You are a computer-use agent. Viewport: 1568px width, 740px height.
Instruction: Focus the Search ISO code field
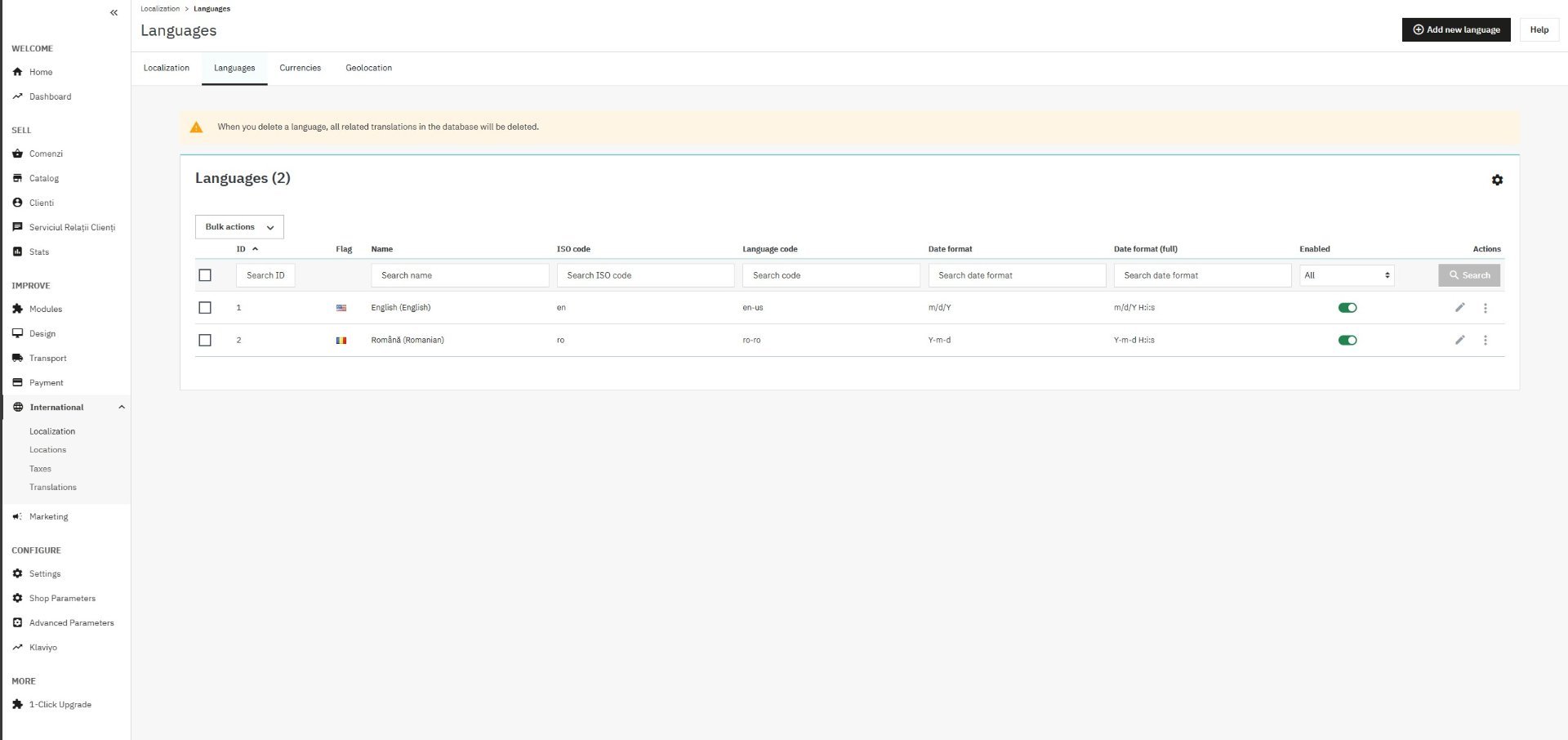tap(645, 275)
